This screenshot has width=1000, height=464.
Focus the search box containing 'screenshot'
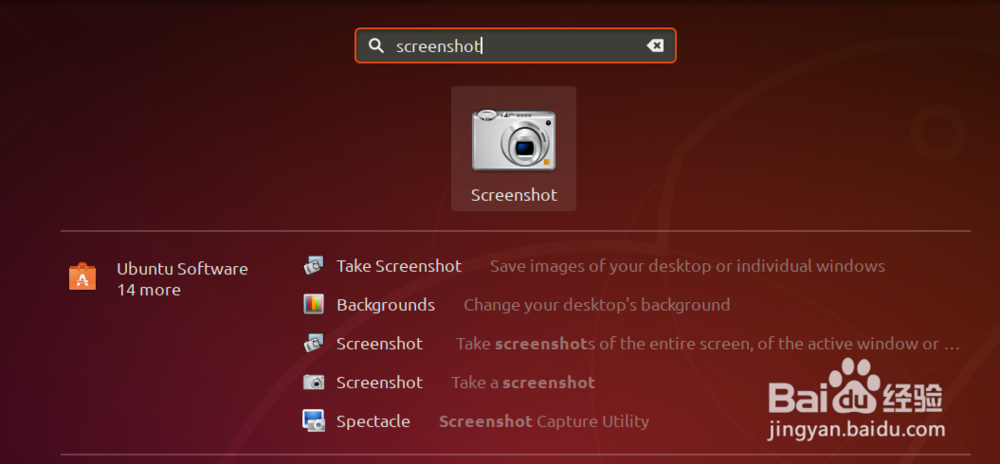pos(515,46)
